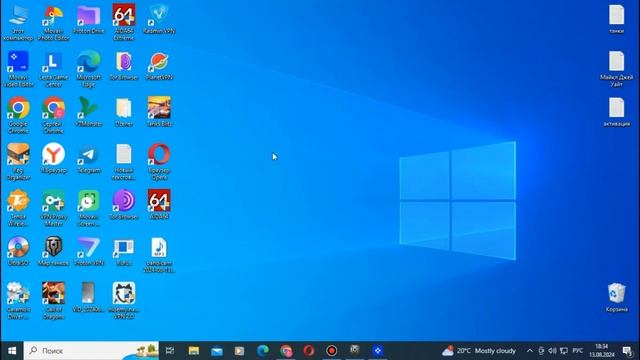Open Edge browser from the taskbar
Screen dimensions: 640x360
click(263, 351)
